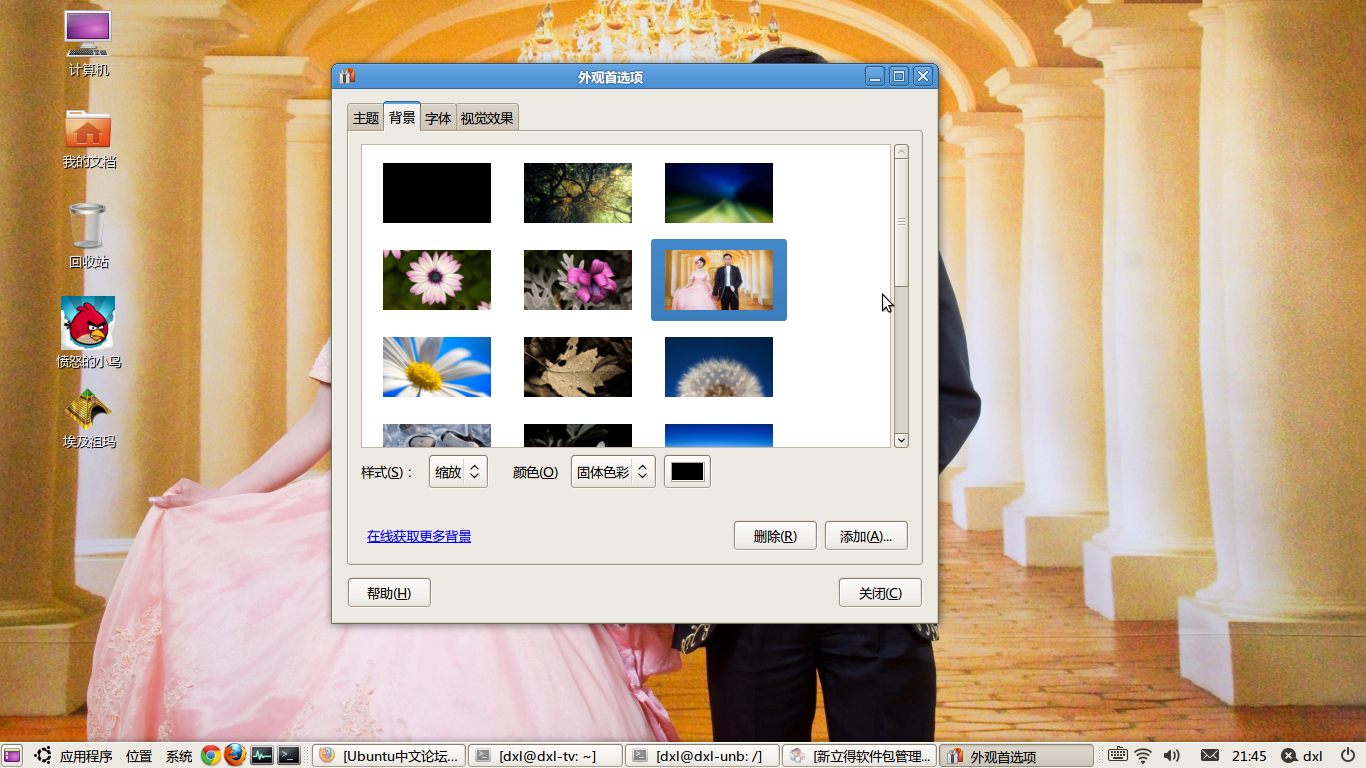Open the mail messaging indicator

click(1210, 756)
